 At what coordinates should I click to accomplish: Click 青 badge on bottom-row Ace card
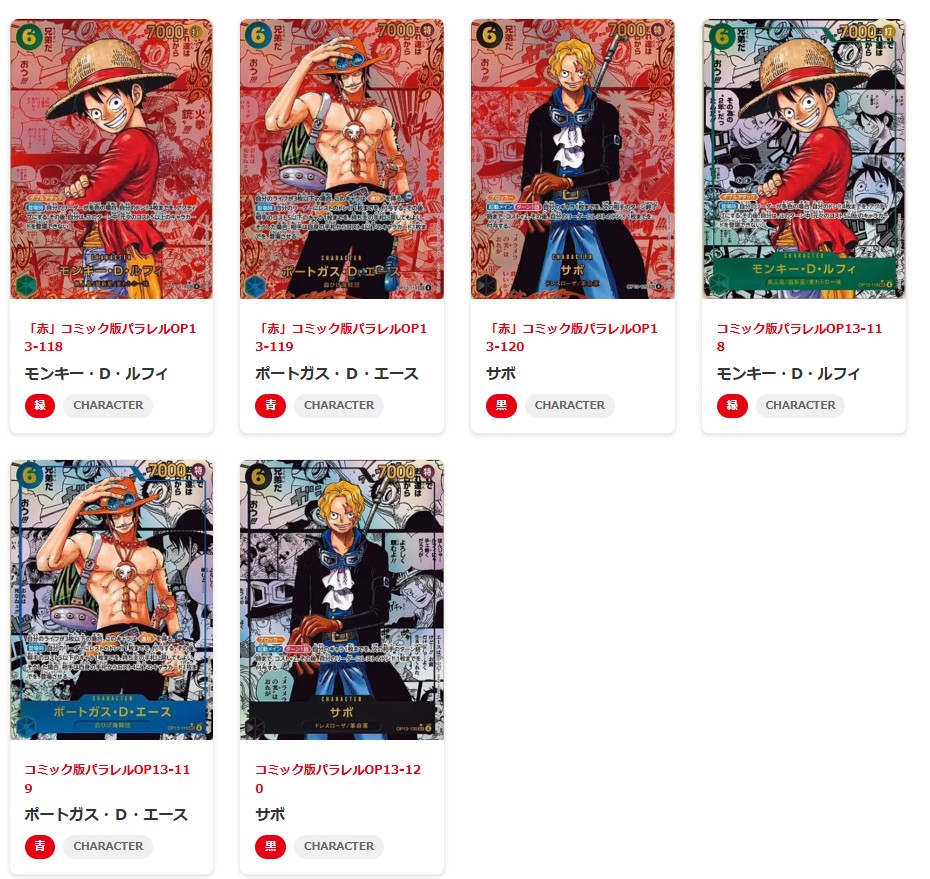(x=40, y=846)
